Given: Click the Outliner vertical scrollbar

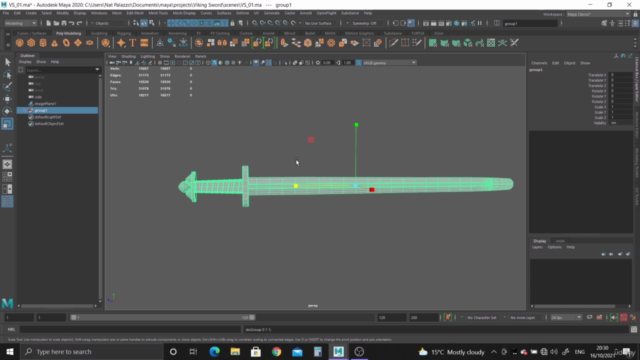Looking at the screenshot, I should coord(100,188).
